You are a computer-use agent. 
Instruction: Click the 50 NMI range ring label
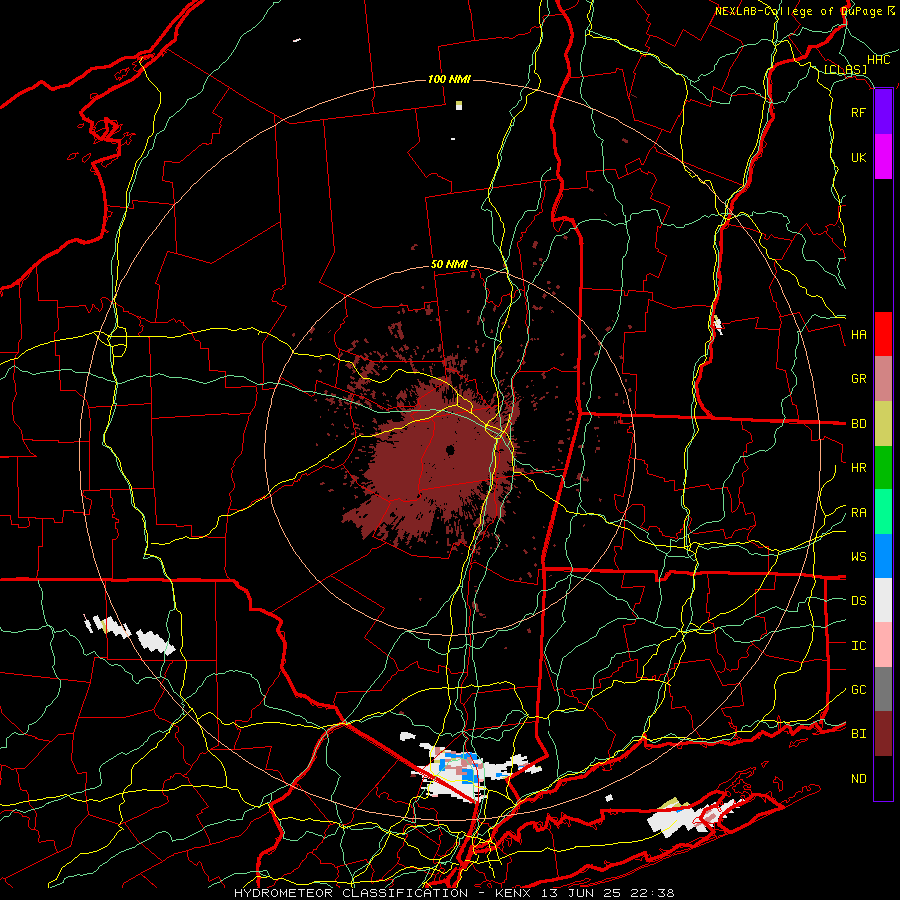[449, 264]
